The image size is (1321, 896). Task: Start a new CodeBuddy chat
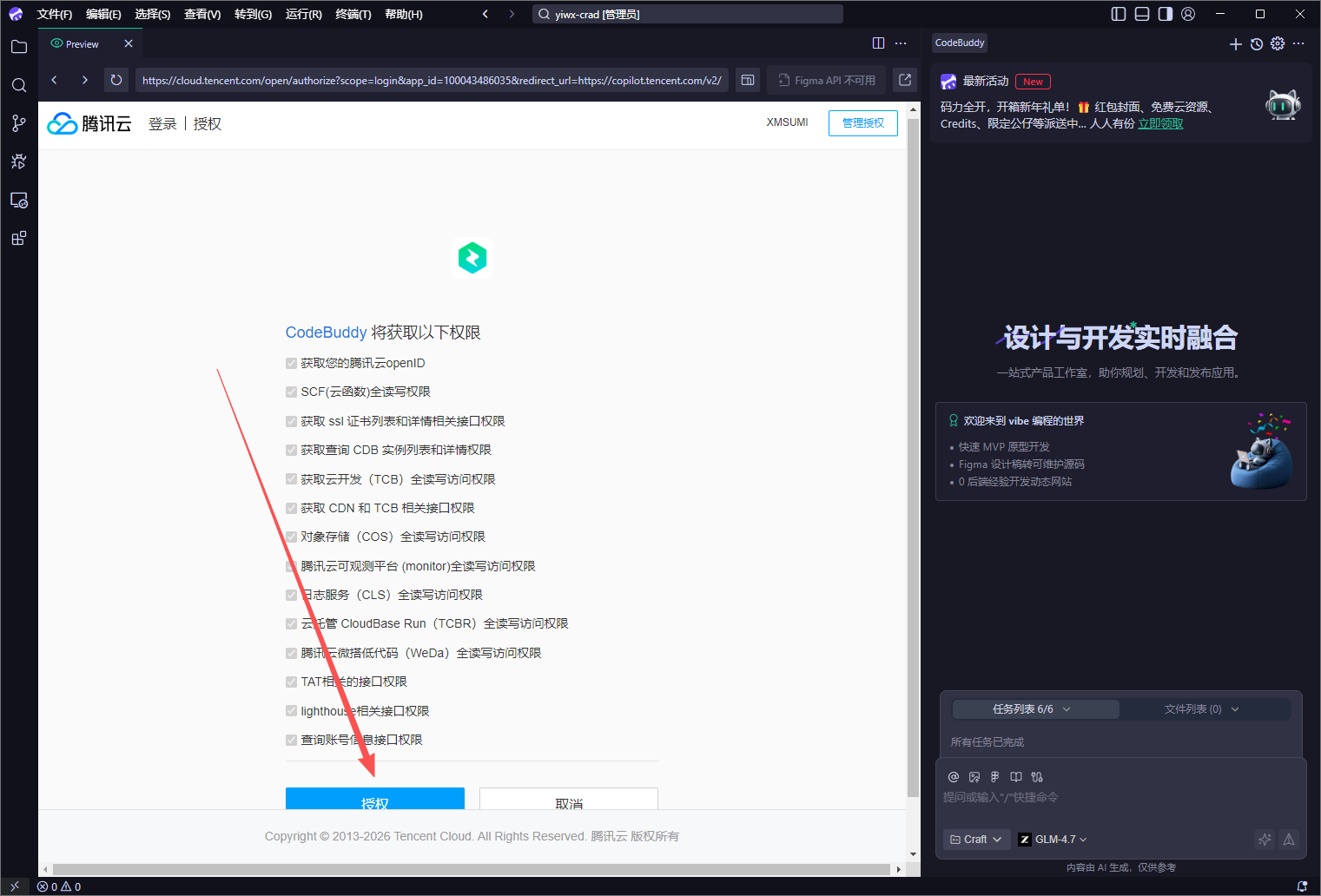pos(1235,43)
